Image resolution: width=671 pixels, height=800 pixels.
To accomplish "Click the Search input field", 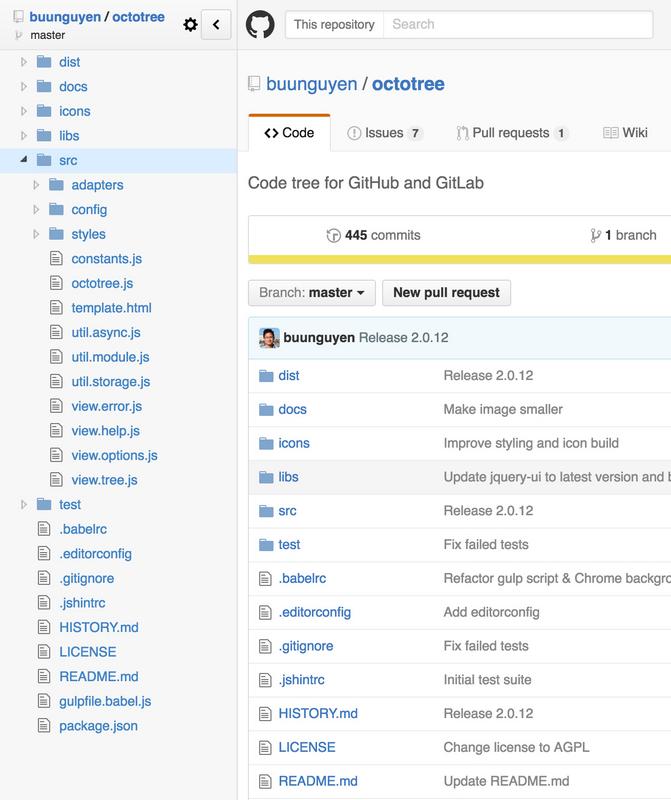I will click(x=518, y=24).
